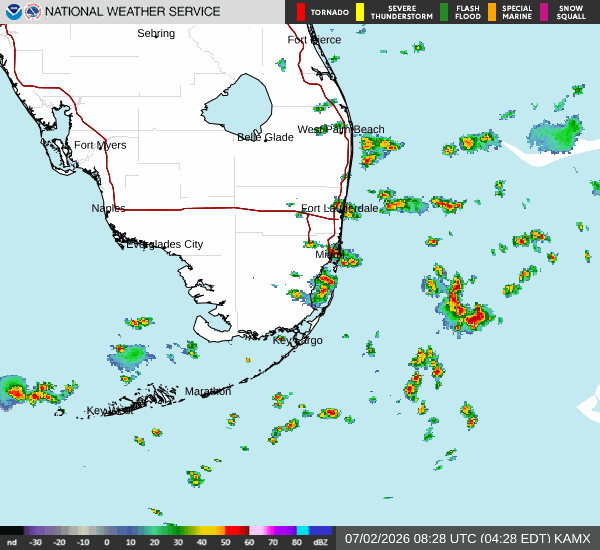
Task: Click the Fort Myers city label
Action: [x=100, y=145]
